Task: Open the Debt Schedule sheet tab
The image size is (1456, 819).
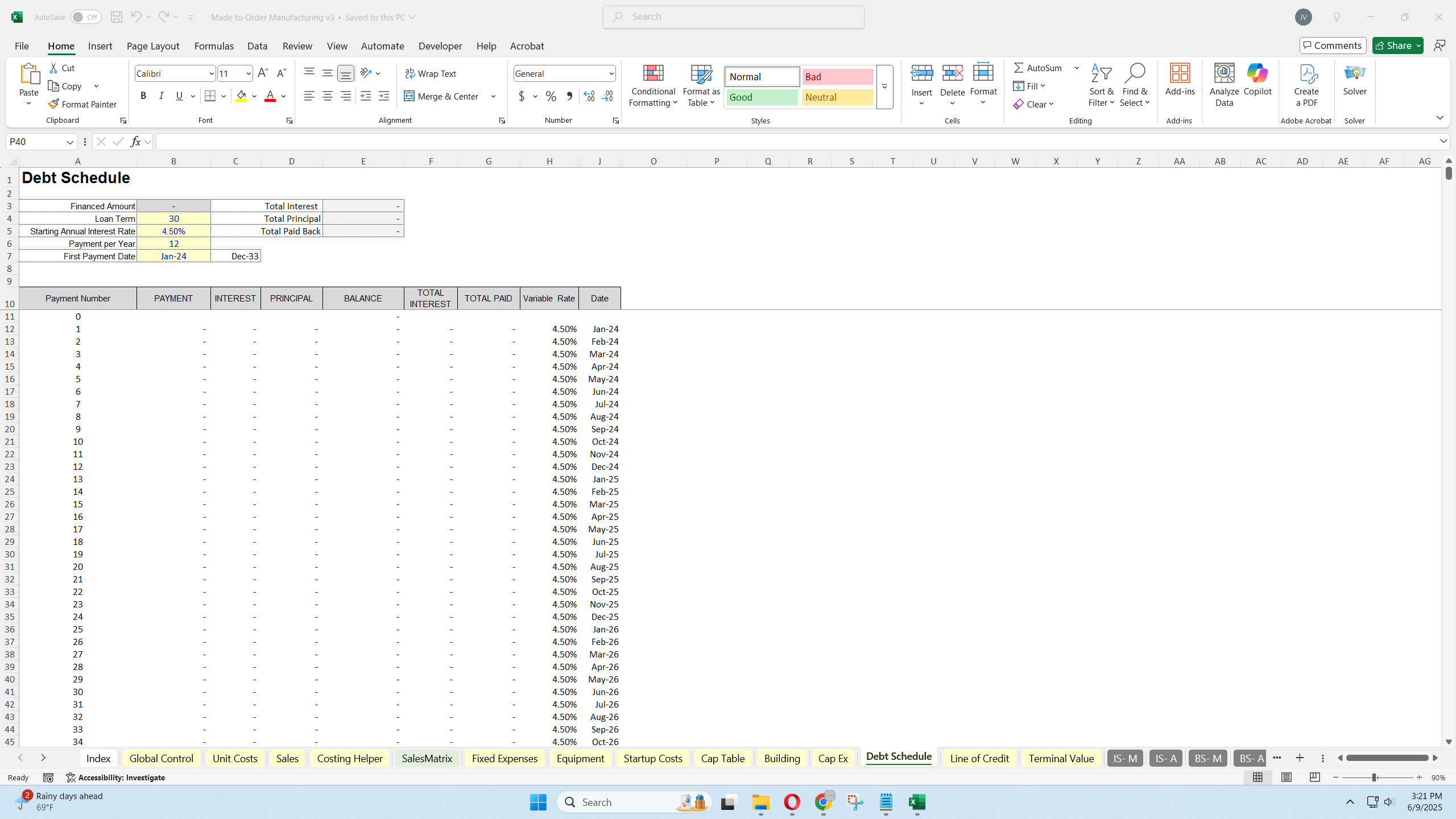Action: coord(897,757)
